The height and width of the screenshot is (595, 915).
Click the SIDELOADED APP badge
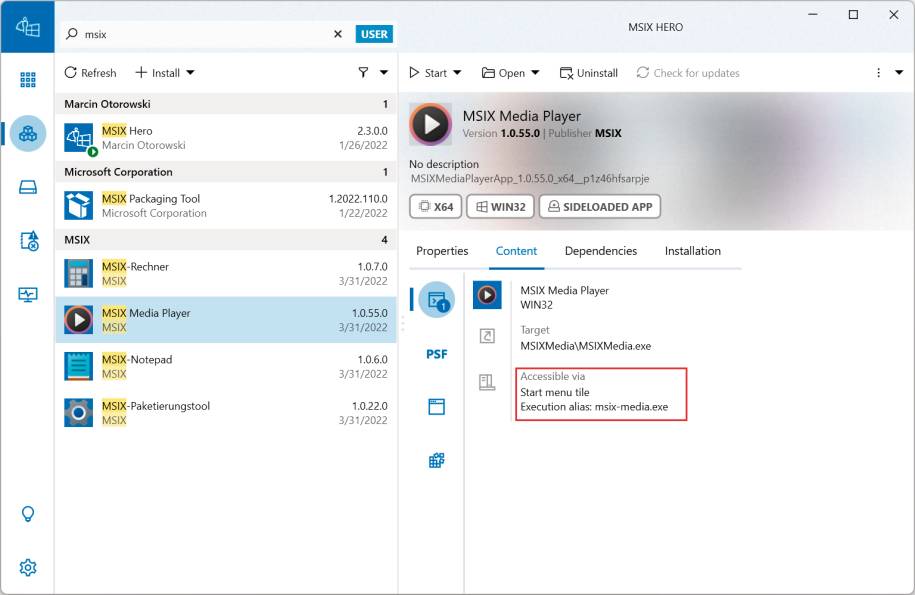[x=600, y=206]
